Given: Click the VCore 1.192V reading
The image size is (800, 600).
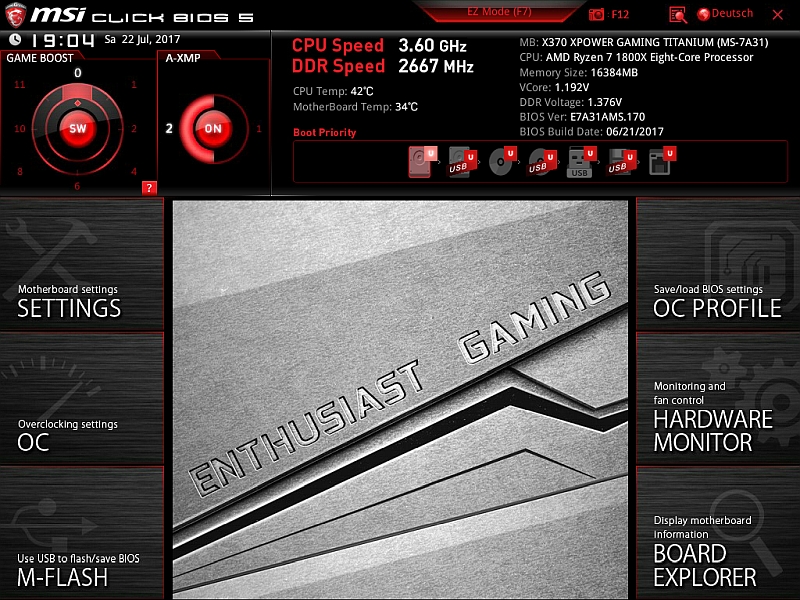Looking at the screenshot, I should pyautogui.click(x=554, y=87).
